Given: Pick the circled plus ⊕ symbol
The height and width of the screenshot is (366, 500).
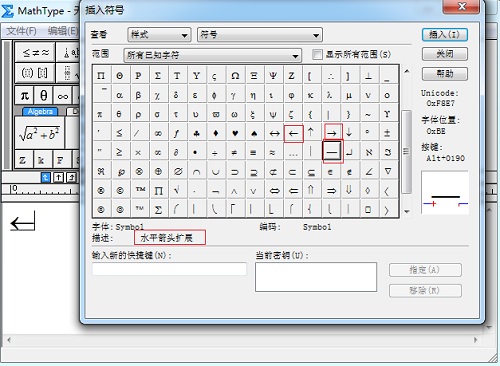Looking at the screenshot, I should coord(158,172).
